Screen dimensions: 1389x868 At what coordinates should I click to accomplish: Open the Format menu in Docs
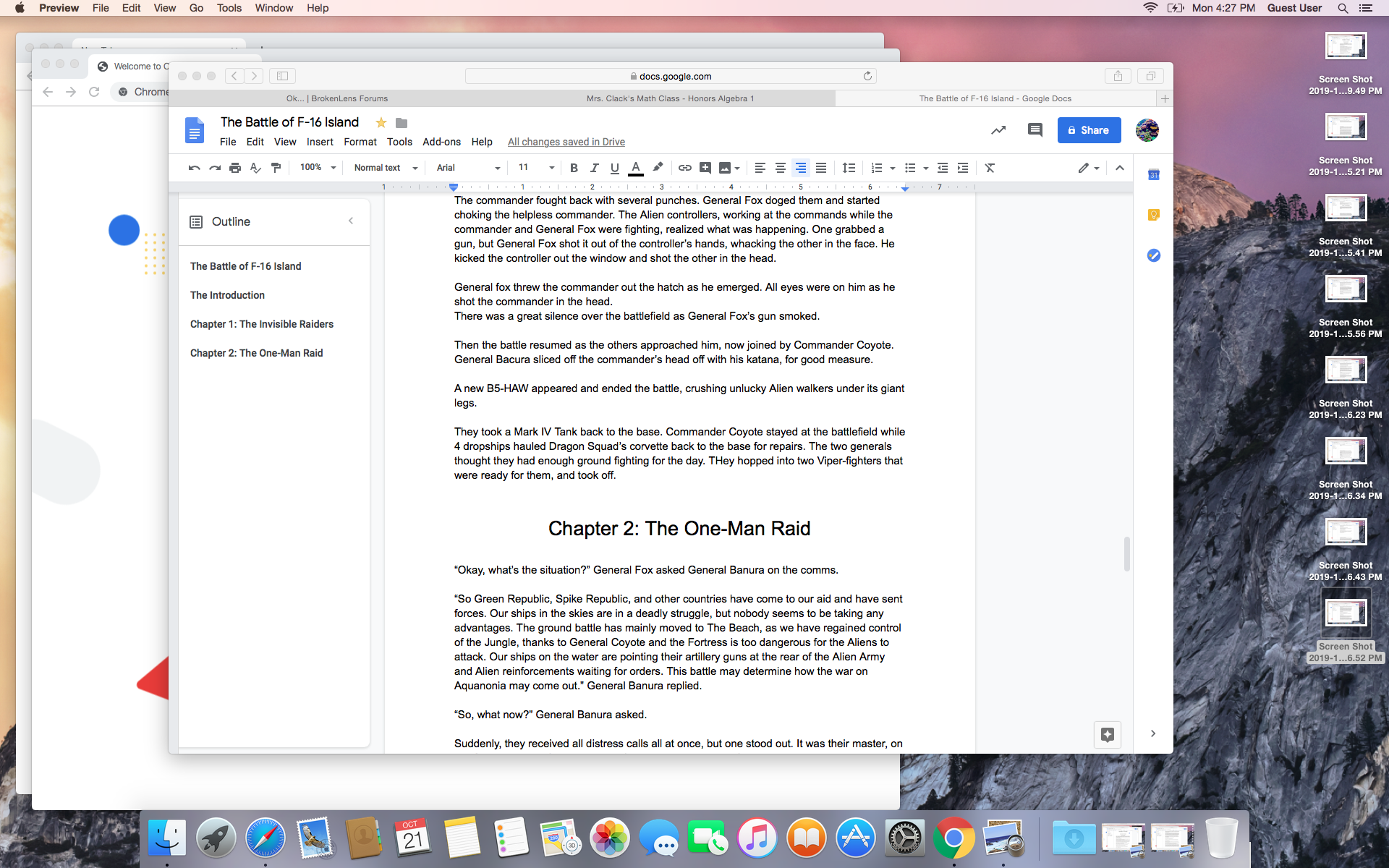[360, 142]
